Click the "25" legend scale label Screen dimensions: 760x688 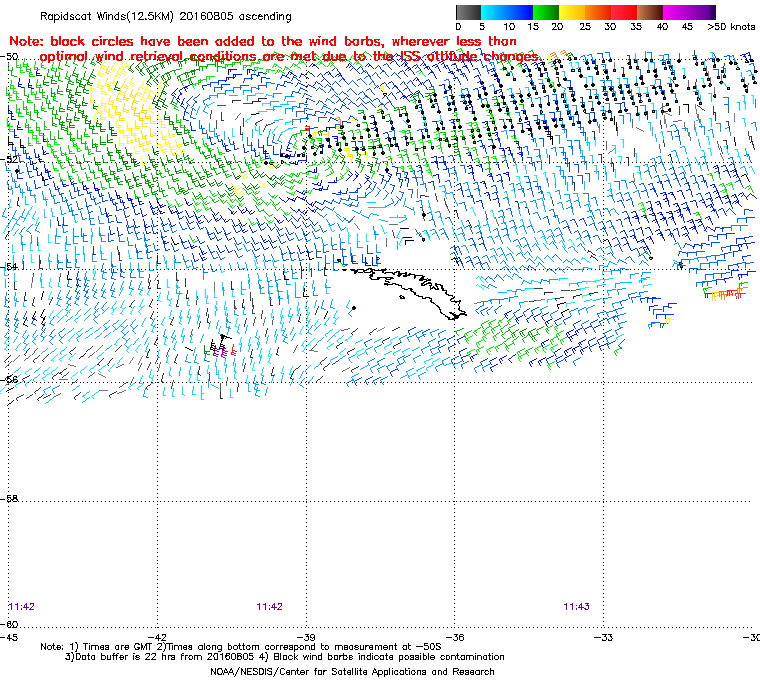click(585, 27)
